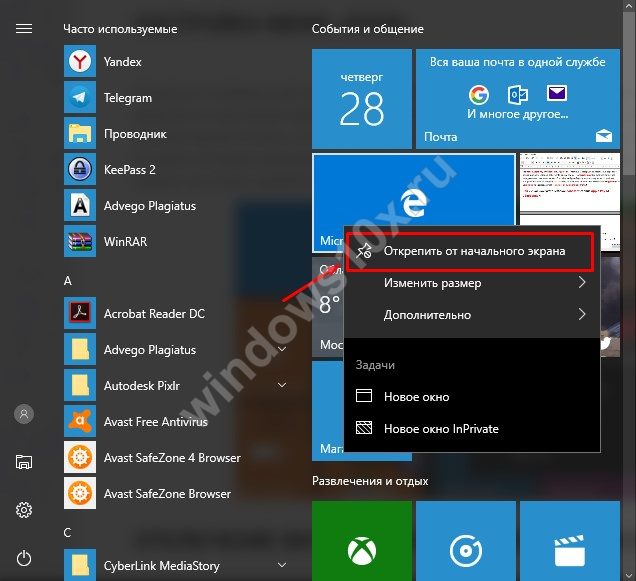Open Проводник file explorer icon
Screen dimensions: 636x581
[80, 133]
